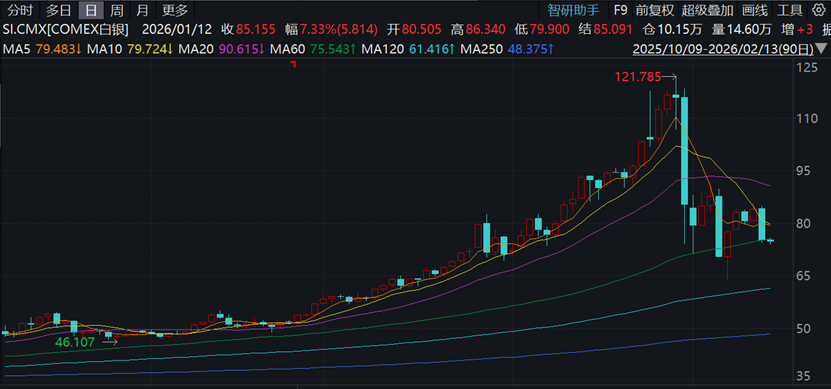Screen dimensions: 831x389
Task: Switch to 分时 intraday tab
Action: coord(20,10)
